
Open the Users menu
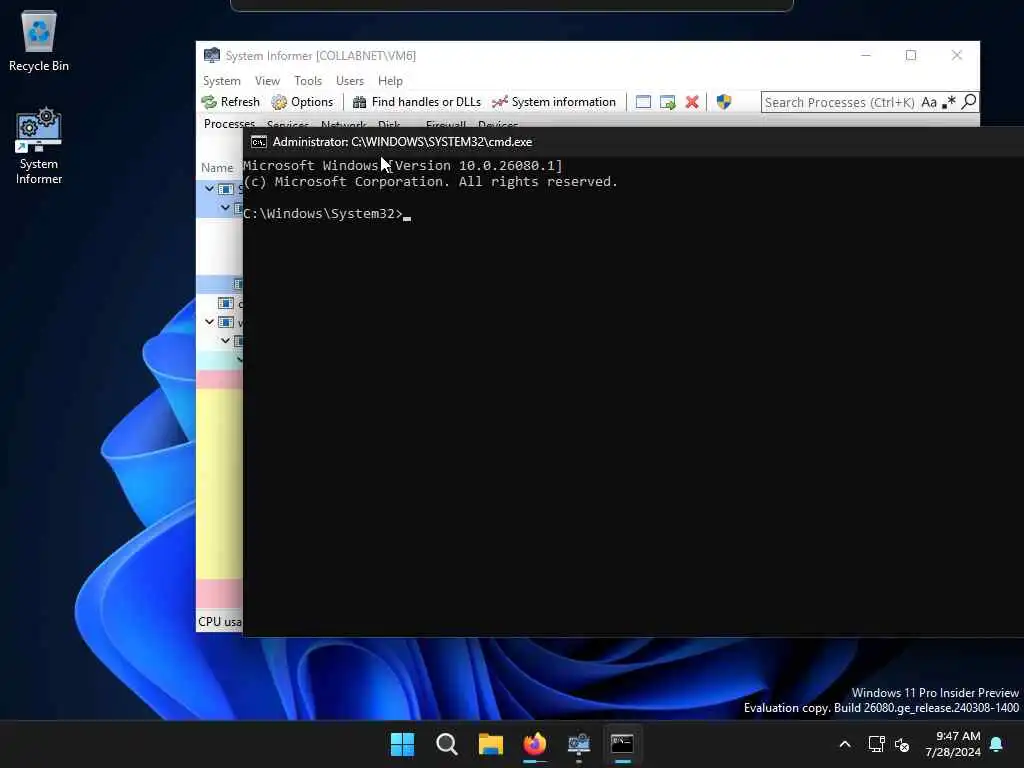coord(349,80)
